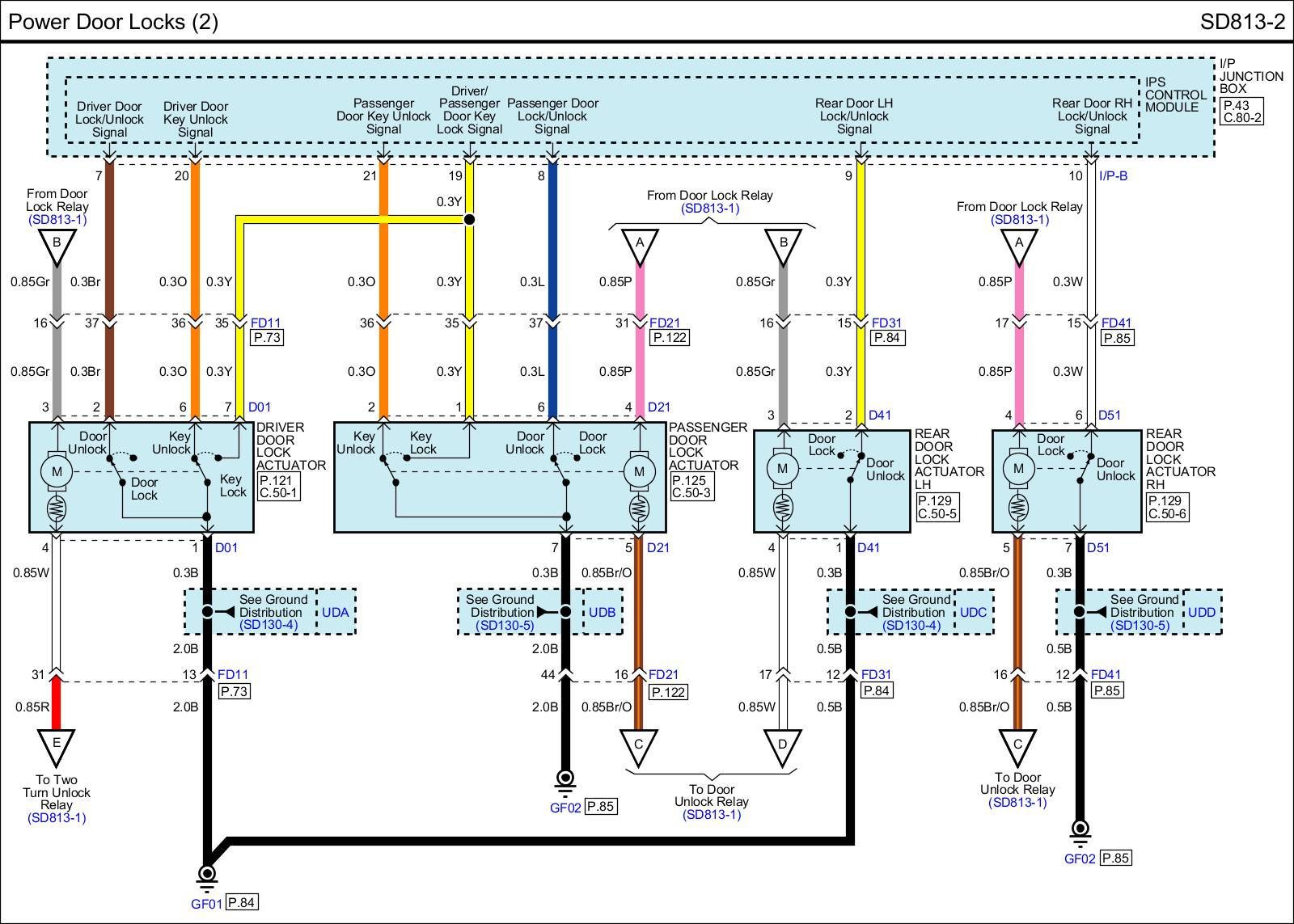Click the GF01 ground symbol
The image size is (1294, 924).
(x=207, y=874)
